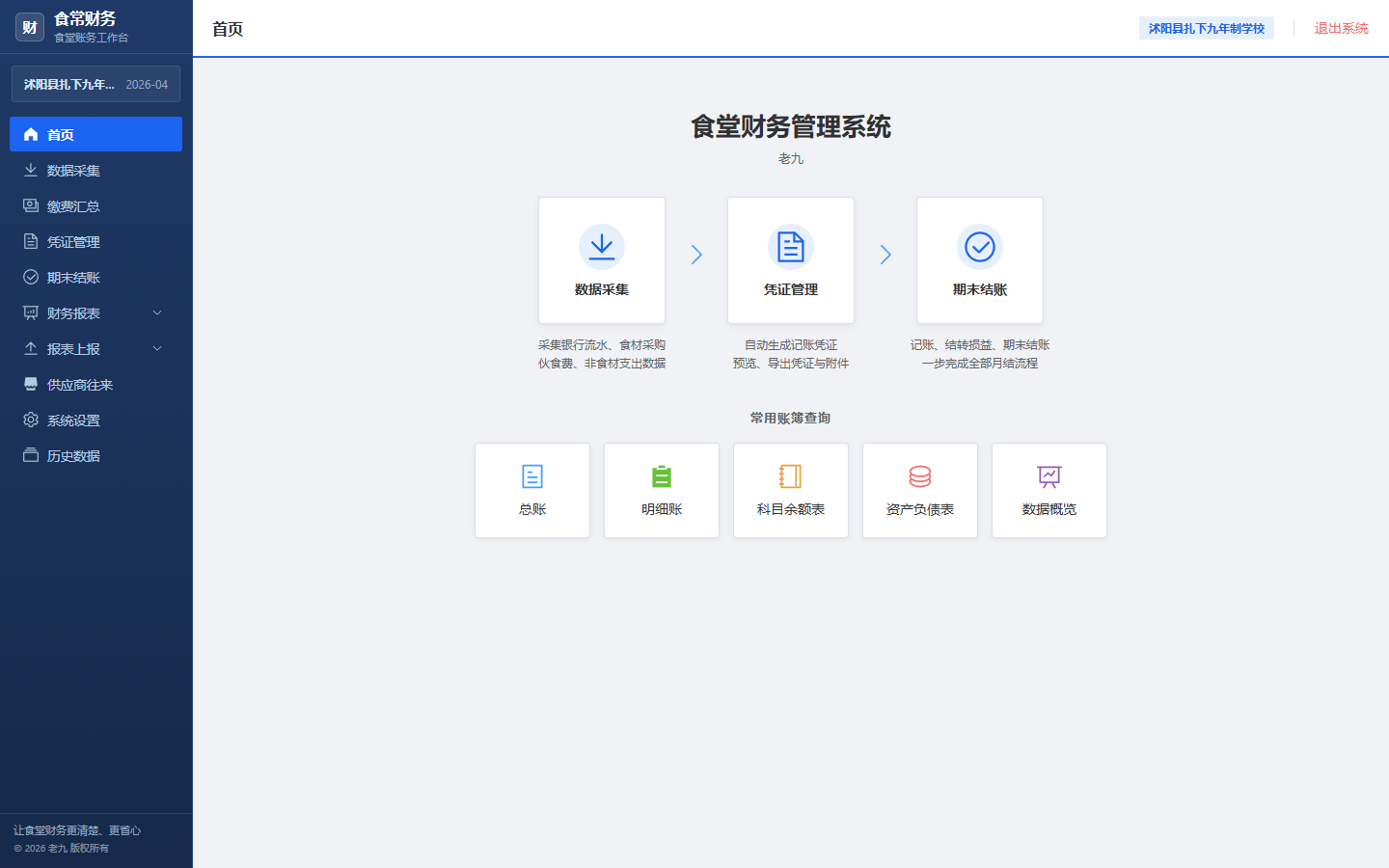
Task: Open 期末结账 from the sidebar menu
Action: pyautogui.click(x=95, y=277)
